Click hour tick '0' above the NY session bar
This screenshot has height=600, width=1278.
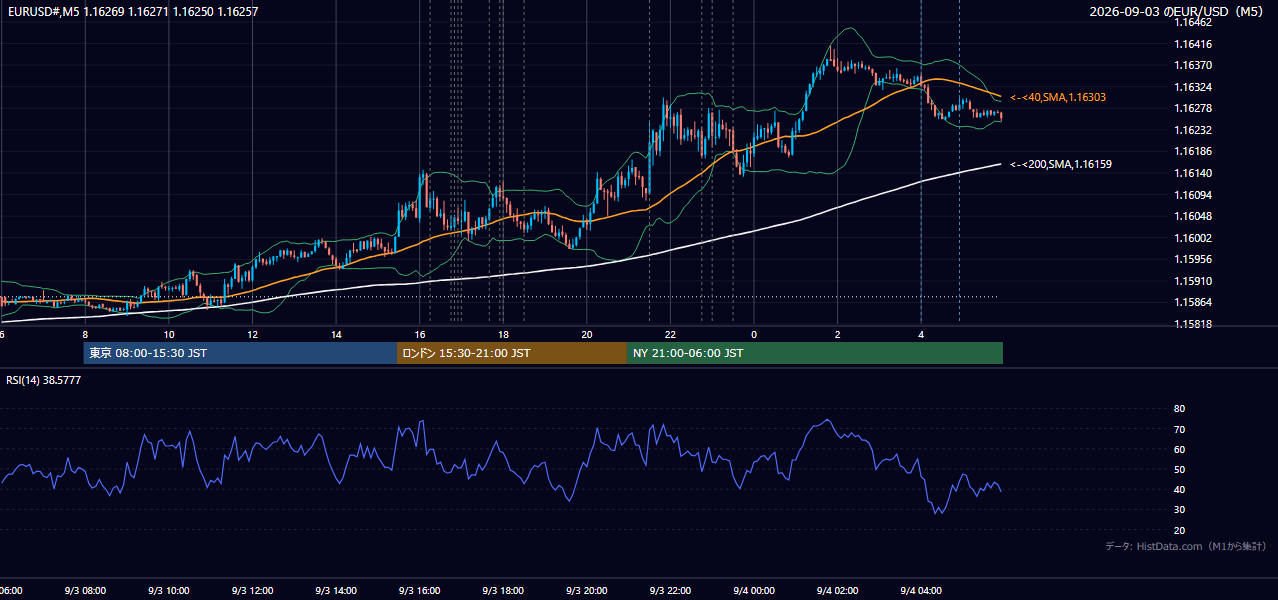pyautogui.click(x=754, y=334)
